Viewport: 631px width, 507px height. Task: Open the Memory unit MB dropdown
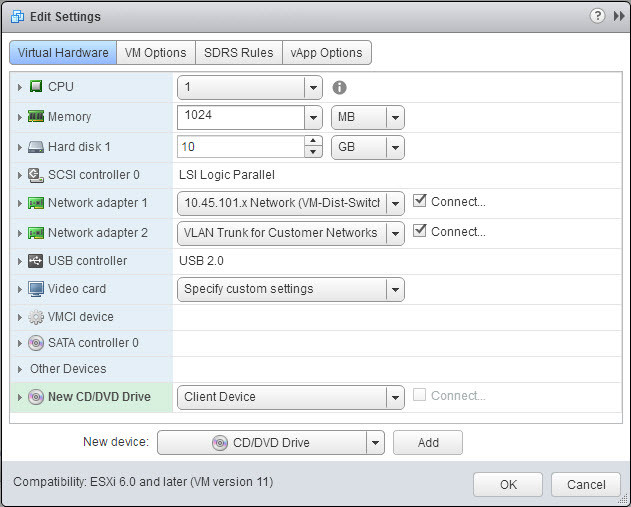click(x=394, y=117)
